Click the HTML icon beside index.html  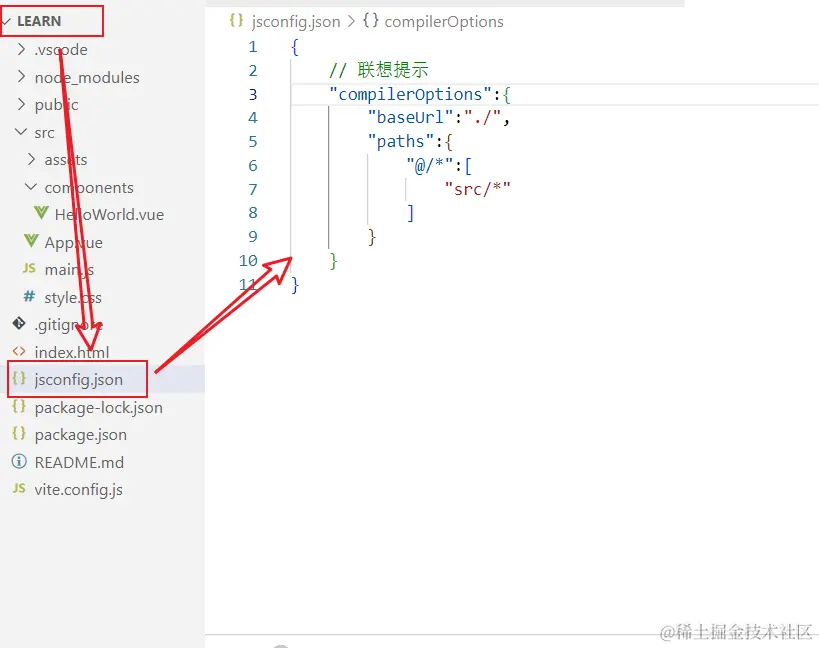(x=19, y=351)
